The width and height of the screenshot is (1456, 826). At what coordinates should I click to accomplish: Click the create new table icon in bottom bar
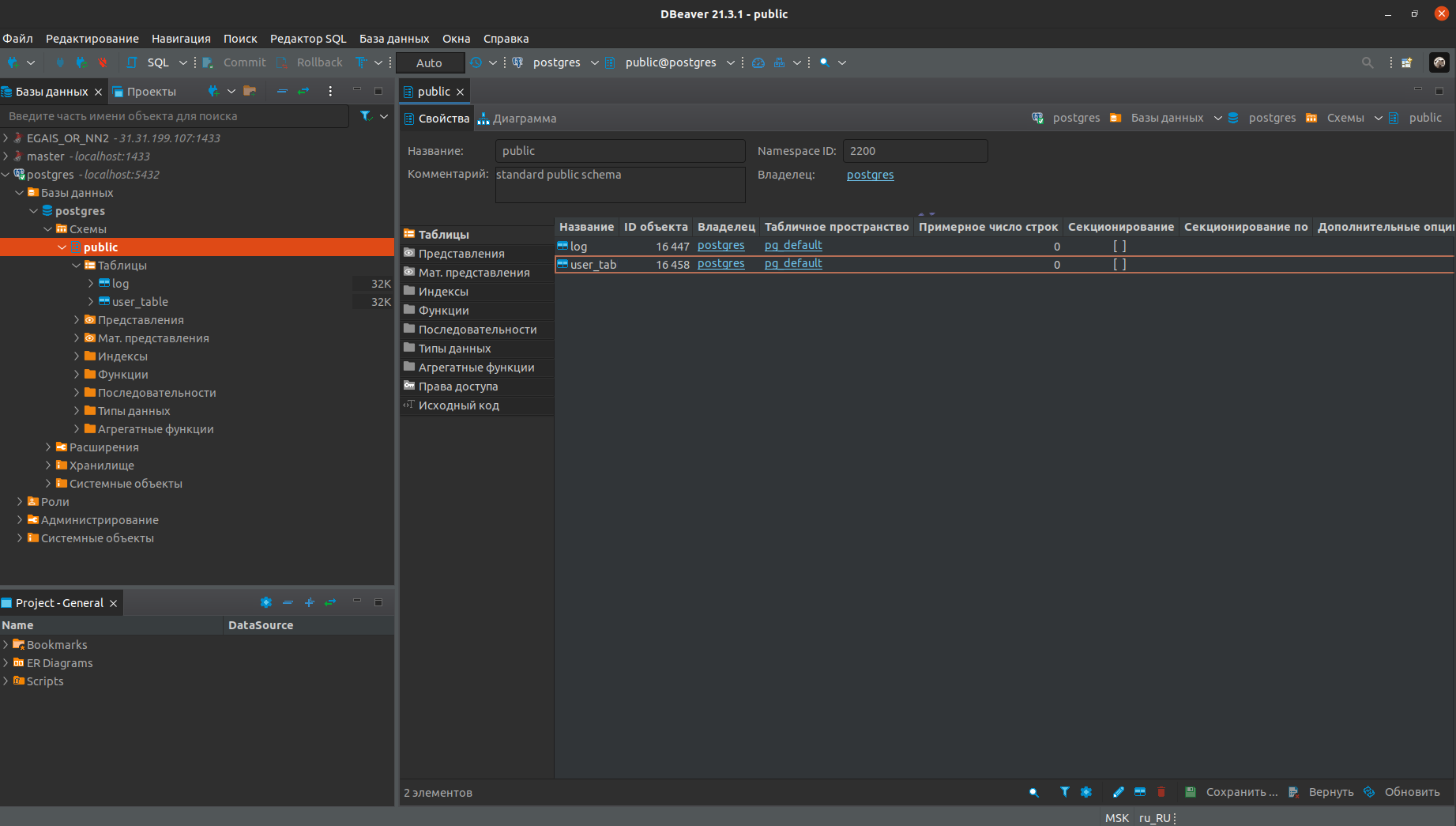(x=1140, y=792)
